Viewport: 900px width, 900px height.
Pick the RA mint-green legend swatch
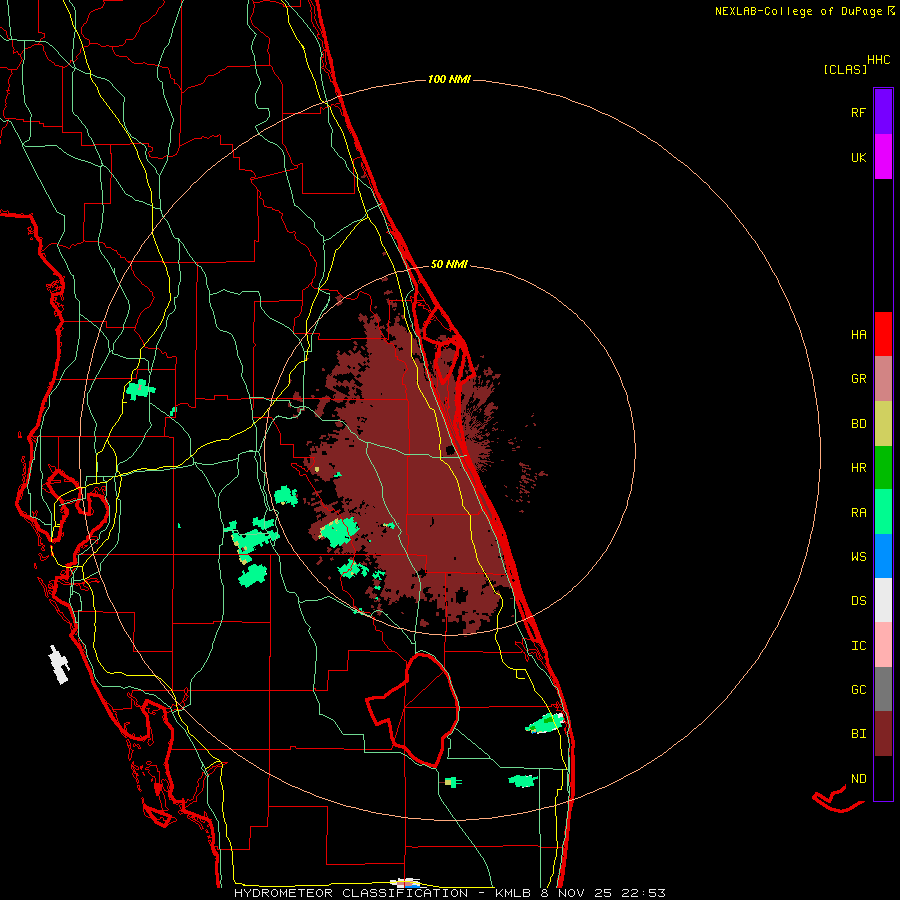pyautogui.click(x=883, y=512)
